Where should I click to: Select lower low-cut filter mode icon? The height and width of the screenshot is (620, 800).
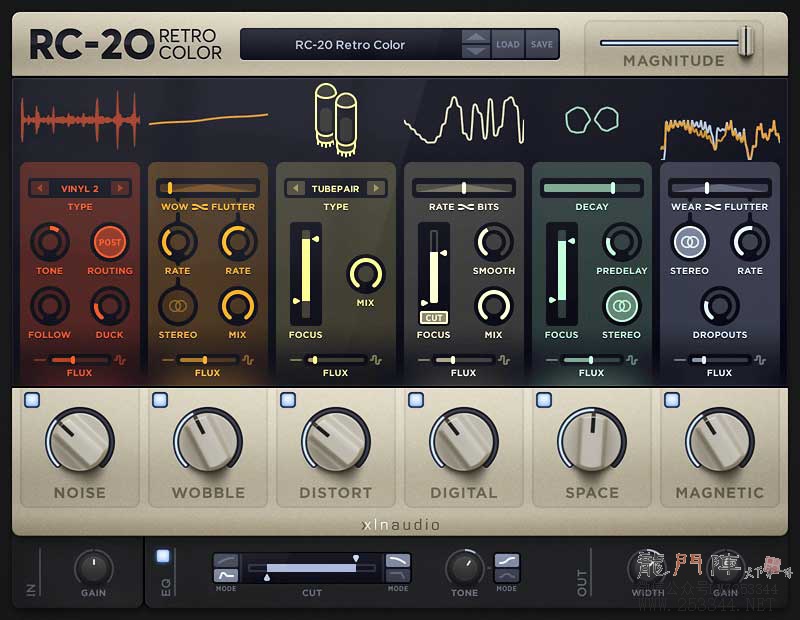point(226,576)
